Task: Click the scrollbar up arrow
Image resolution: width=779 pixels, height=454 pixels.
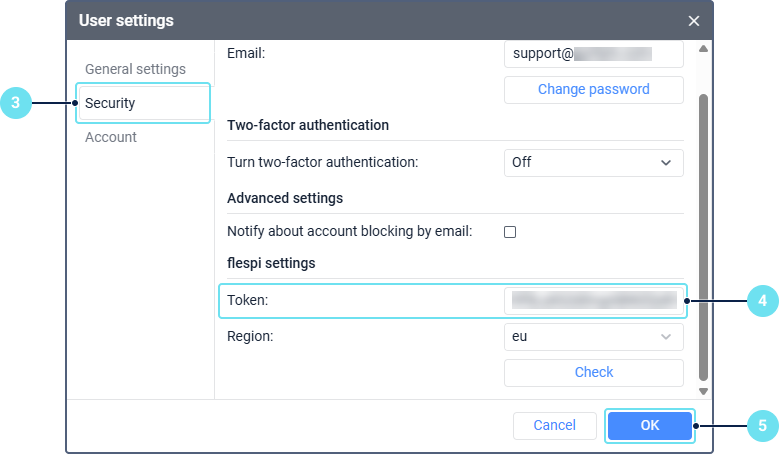Action: [x=703, y=49]
